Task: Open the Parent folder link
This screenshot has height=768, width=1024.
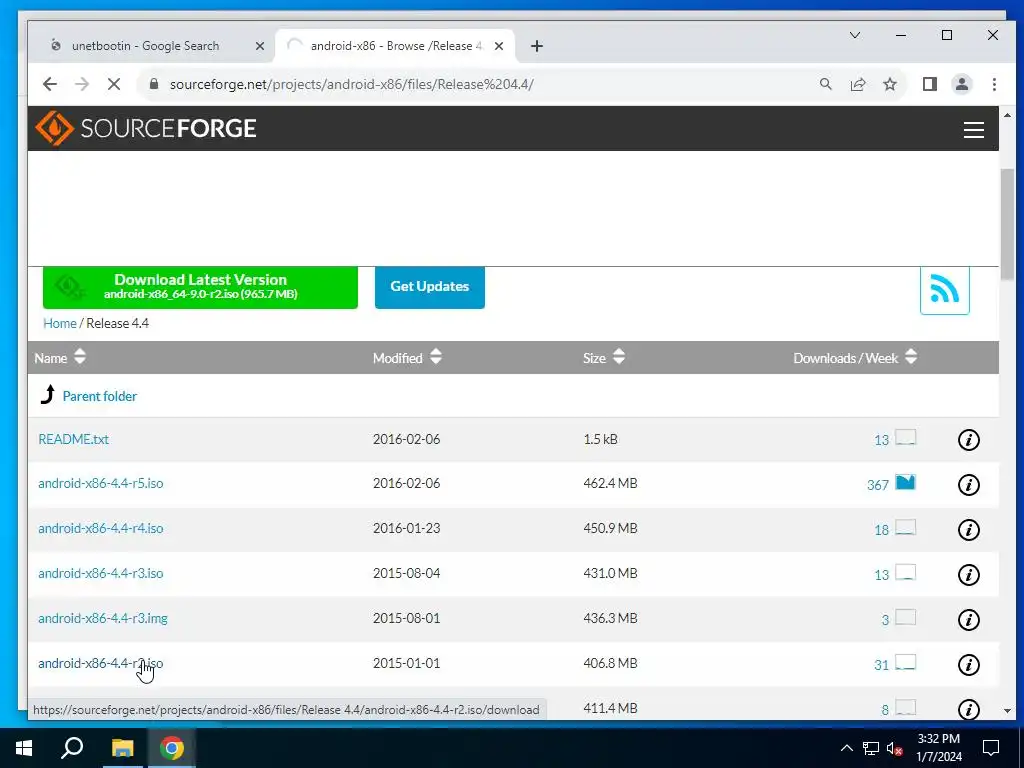Action: click(99, 396)
